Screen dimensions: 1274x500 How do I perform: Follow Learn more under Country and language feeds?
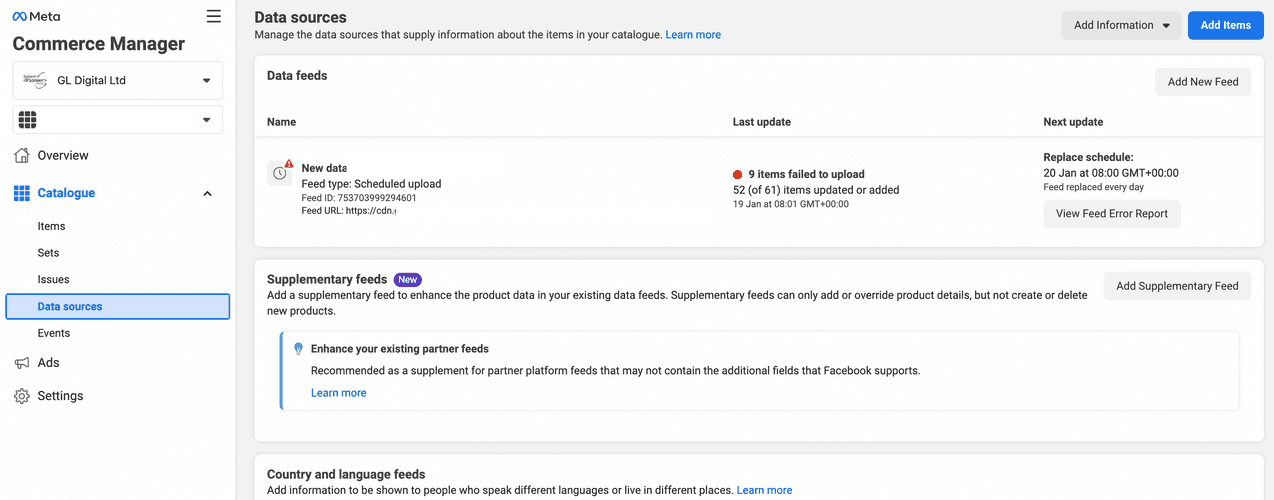point(764,490)
